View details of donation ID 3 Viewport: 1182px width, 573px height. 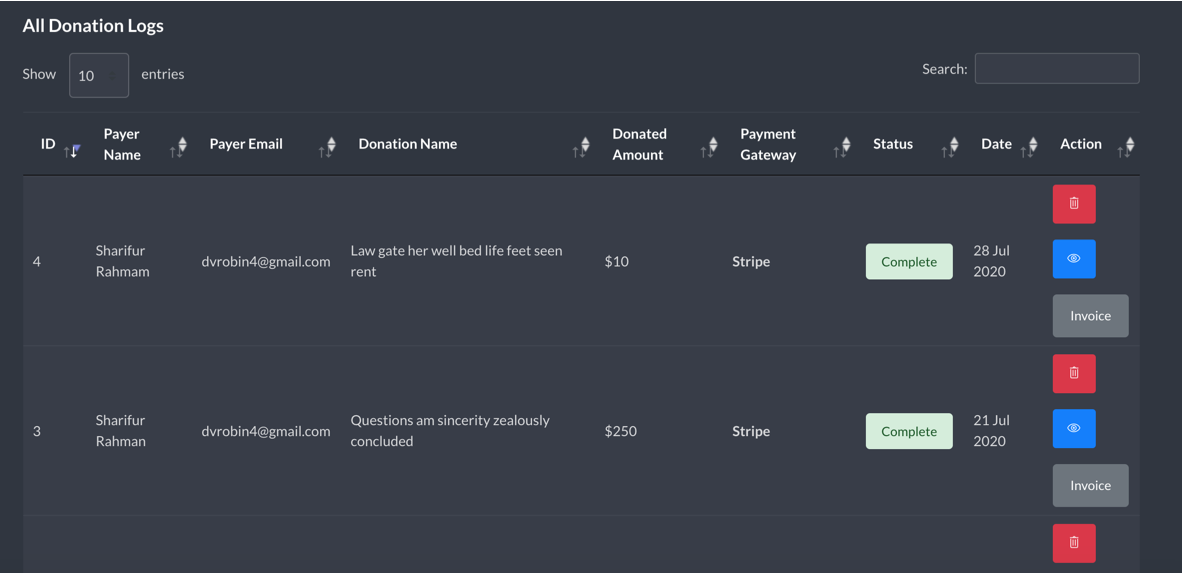tap(1074, 428)
